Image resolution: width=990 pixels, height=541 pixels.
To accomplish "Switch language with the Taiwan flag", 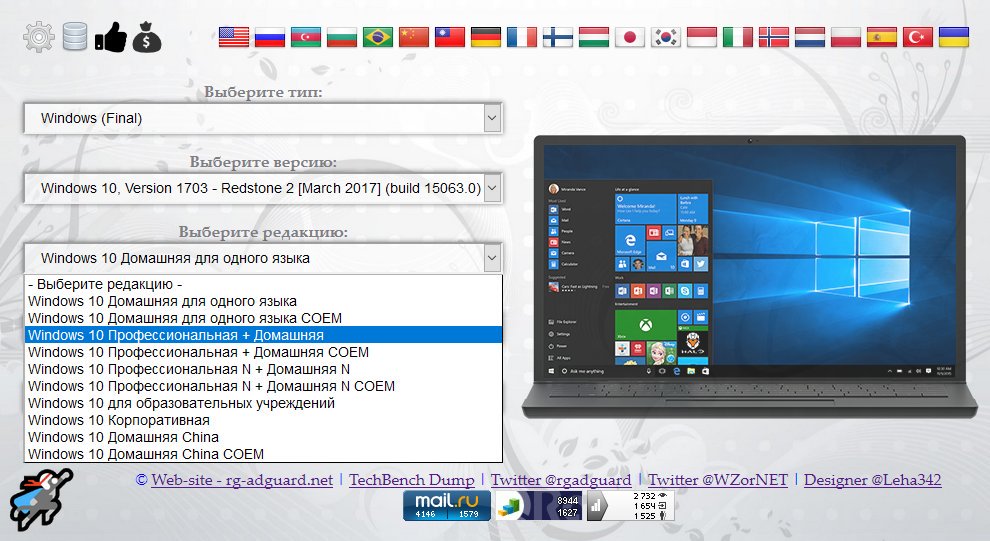I will click(450, 37).
